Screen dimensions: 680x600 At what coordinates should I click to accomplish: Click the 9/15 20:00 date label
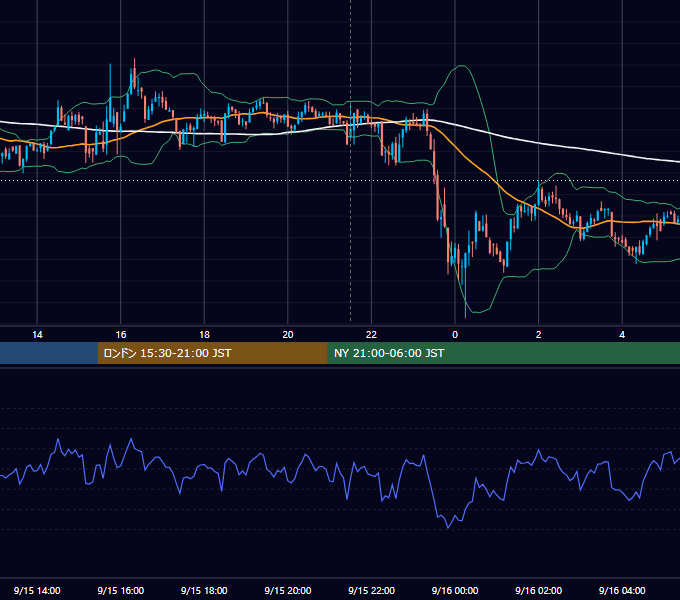(288, 590)
